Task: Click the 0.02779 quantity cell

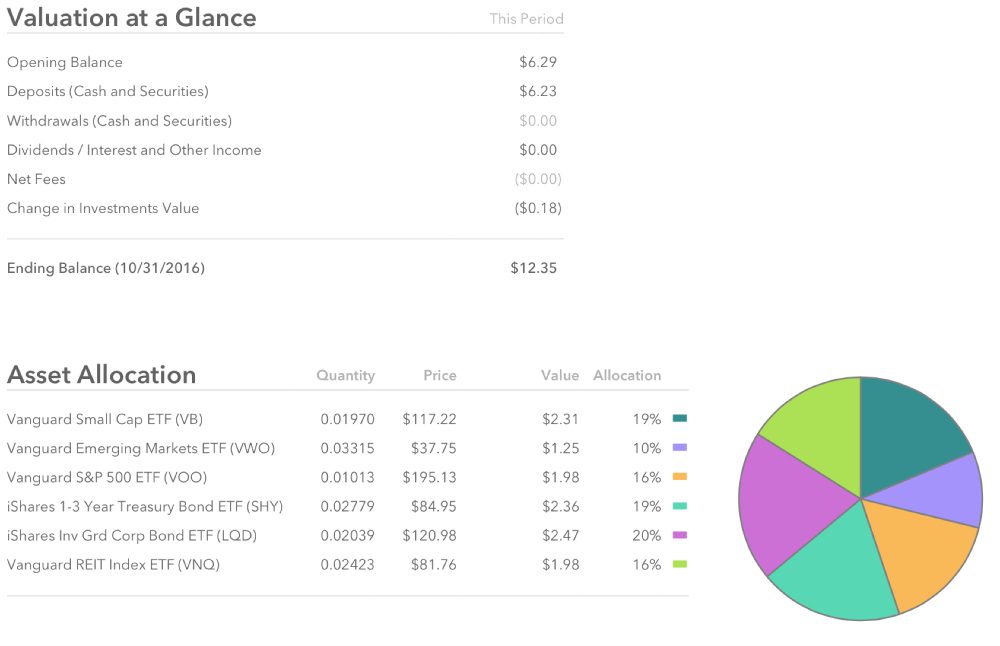Action: pyautogui.click(x=347, y=507)
